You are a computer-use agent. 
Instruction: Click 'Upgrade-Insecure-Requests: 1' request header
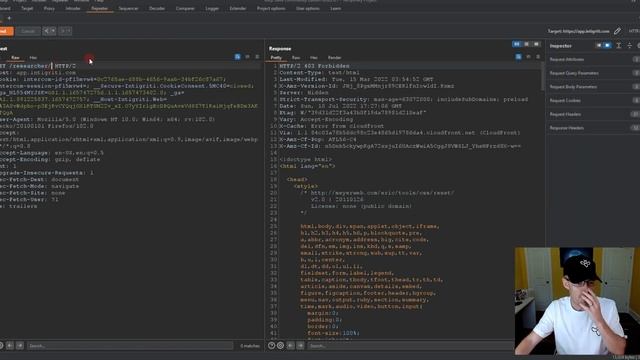click(47, 173)
